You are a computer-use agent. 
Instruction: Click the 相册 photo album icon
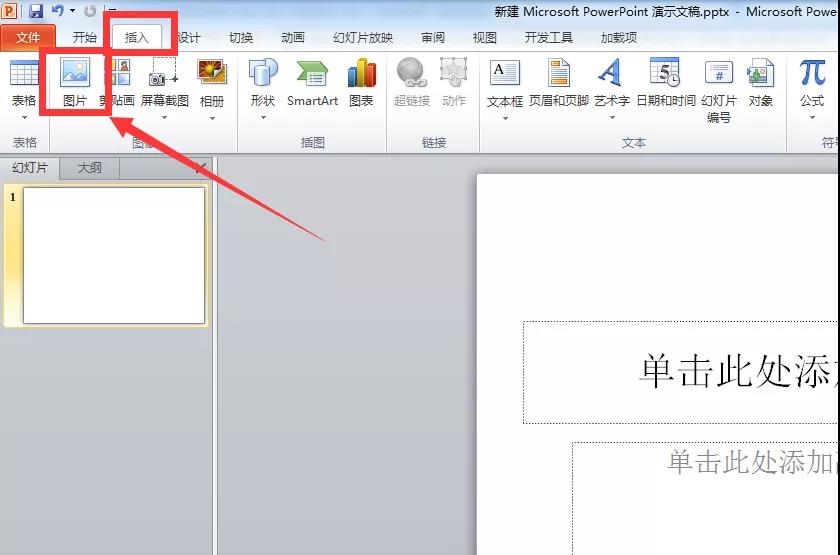212,73
